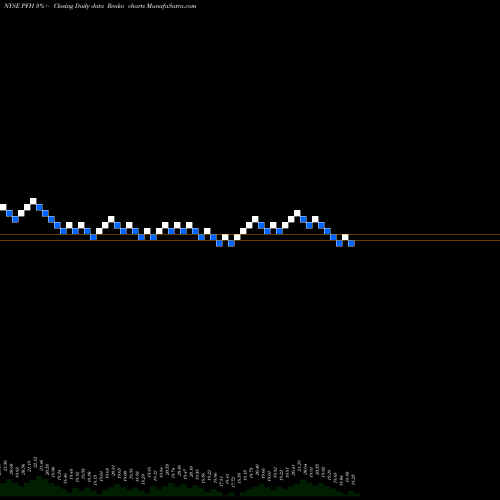Click the 21.29 price label at the bottom
The width and height of the screenshot is (500, 500).
[299, 465]
